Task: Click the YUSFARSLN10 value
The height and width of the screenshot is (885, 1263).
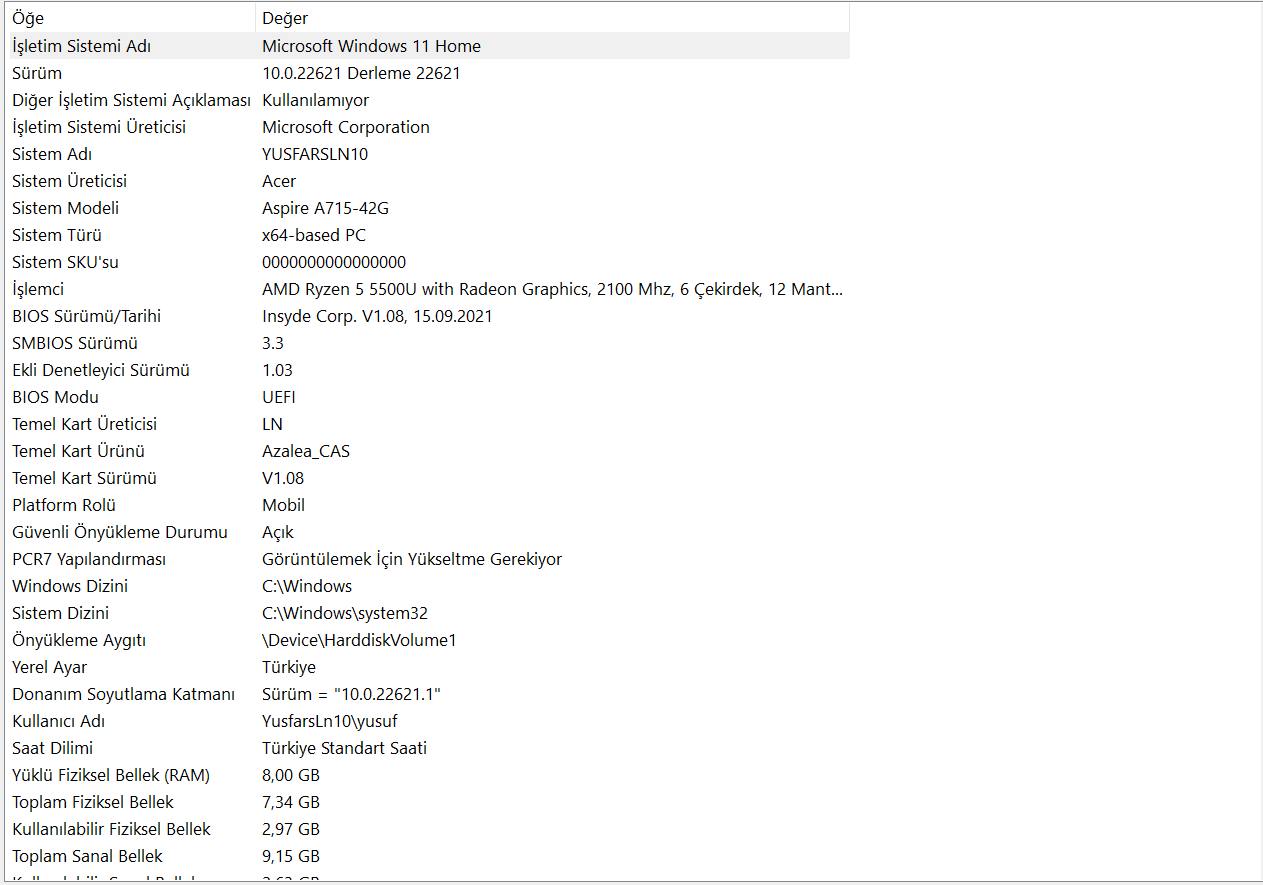Action: tap(315, 154)
